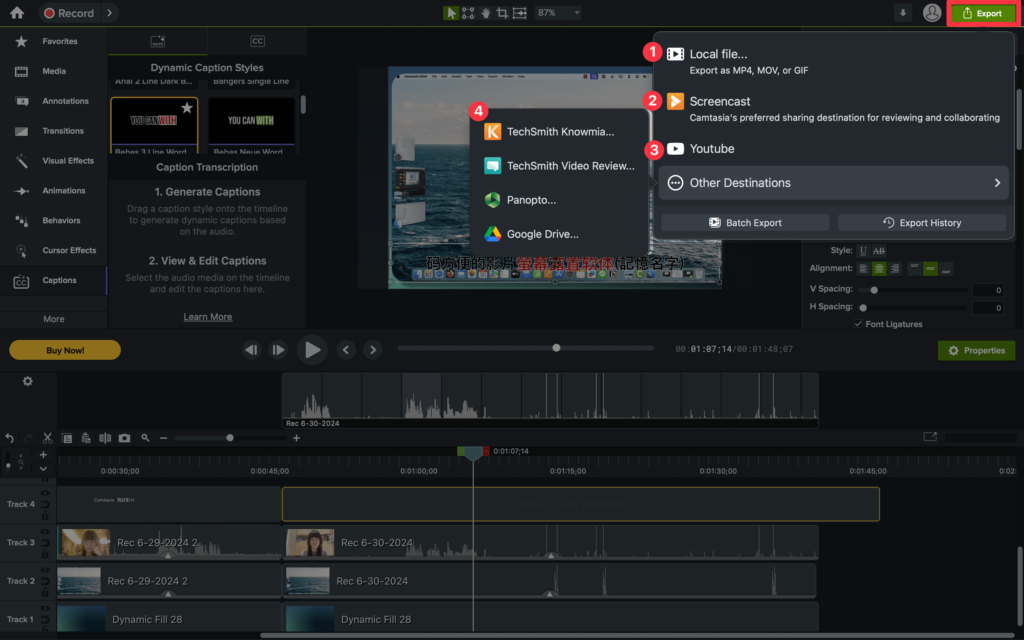
Task: Activate the Crop tool
Action: tap(502, 12)
